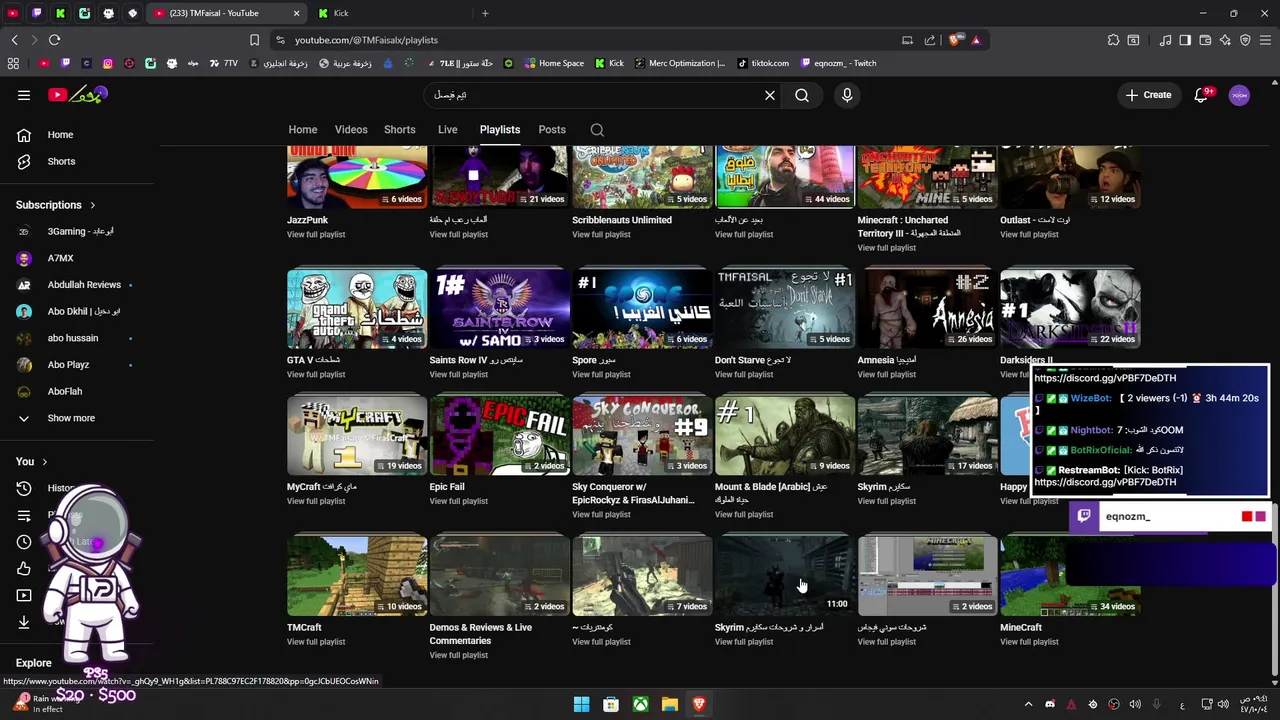This screenshot has height=720, width=1280.
Task: Go back with the browser back arrow
Action: 14,40
